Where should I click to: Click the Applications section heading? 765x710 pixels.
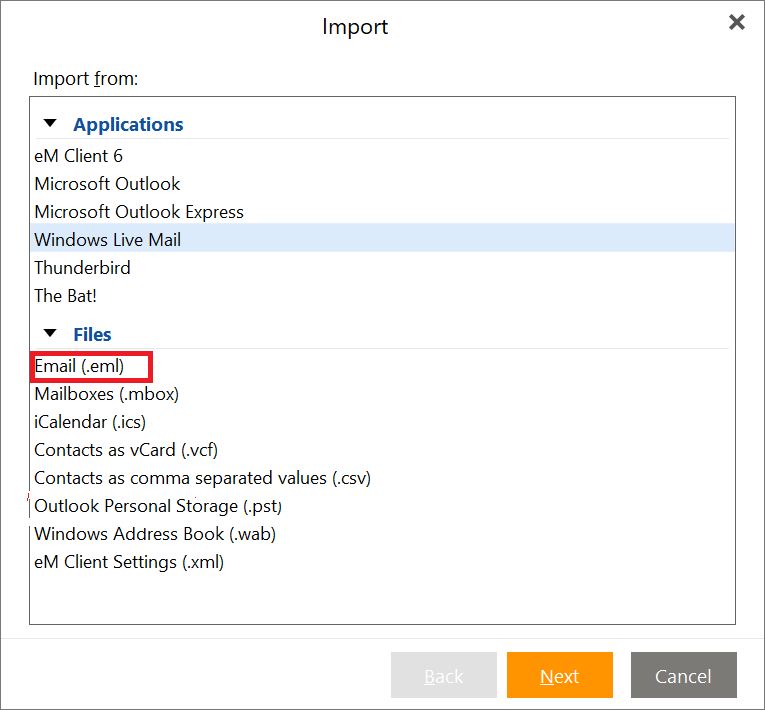tap(128, 124)
